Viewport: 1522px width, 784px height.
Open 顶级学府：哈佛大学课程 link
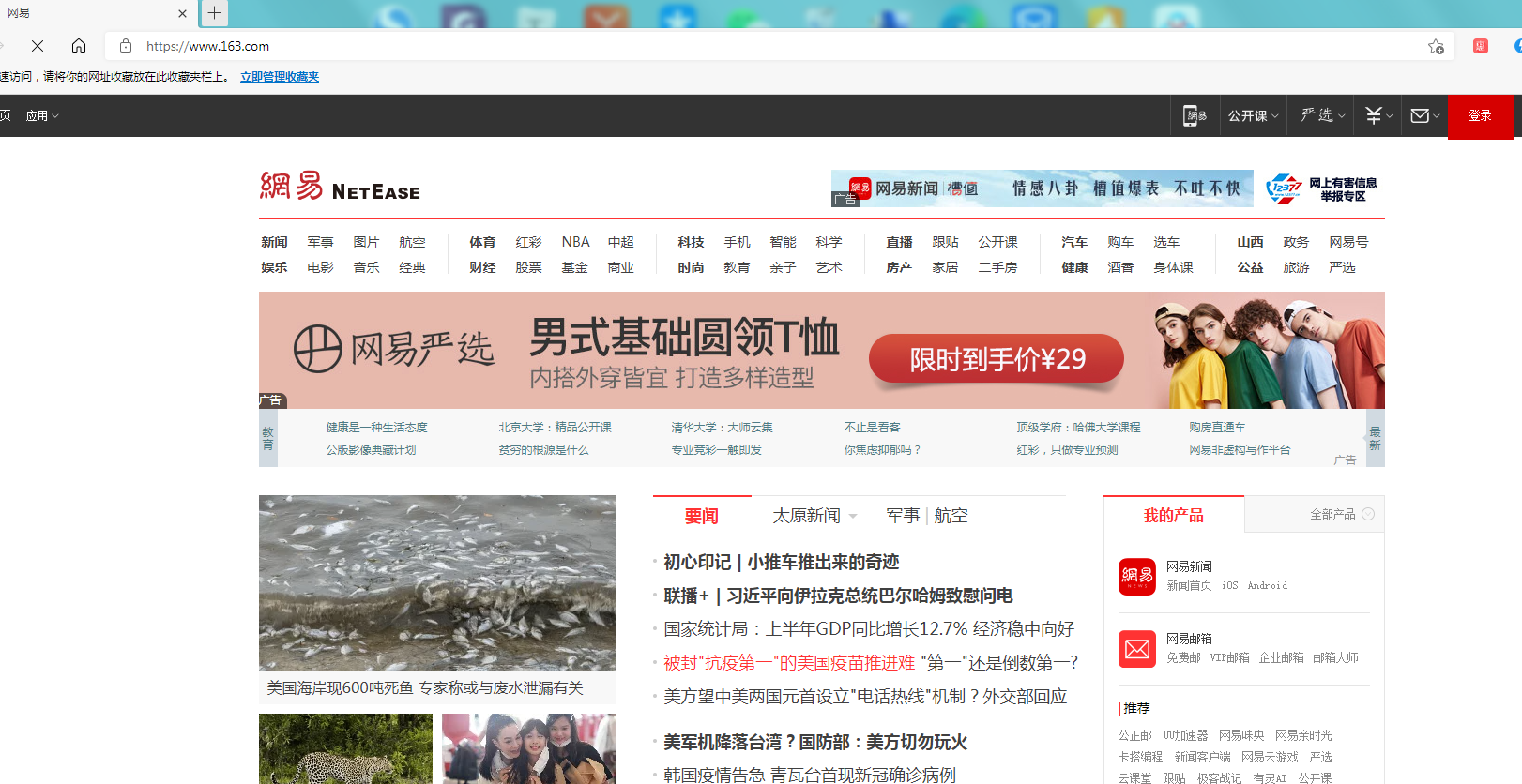pyautogui.click(x=1078, y=427)
